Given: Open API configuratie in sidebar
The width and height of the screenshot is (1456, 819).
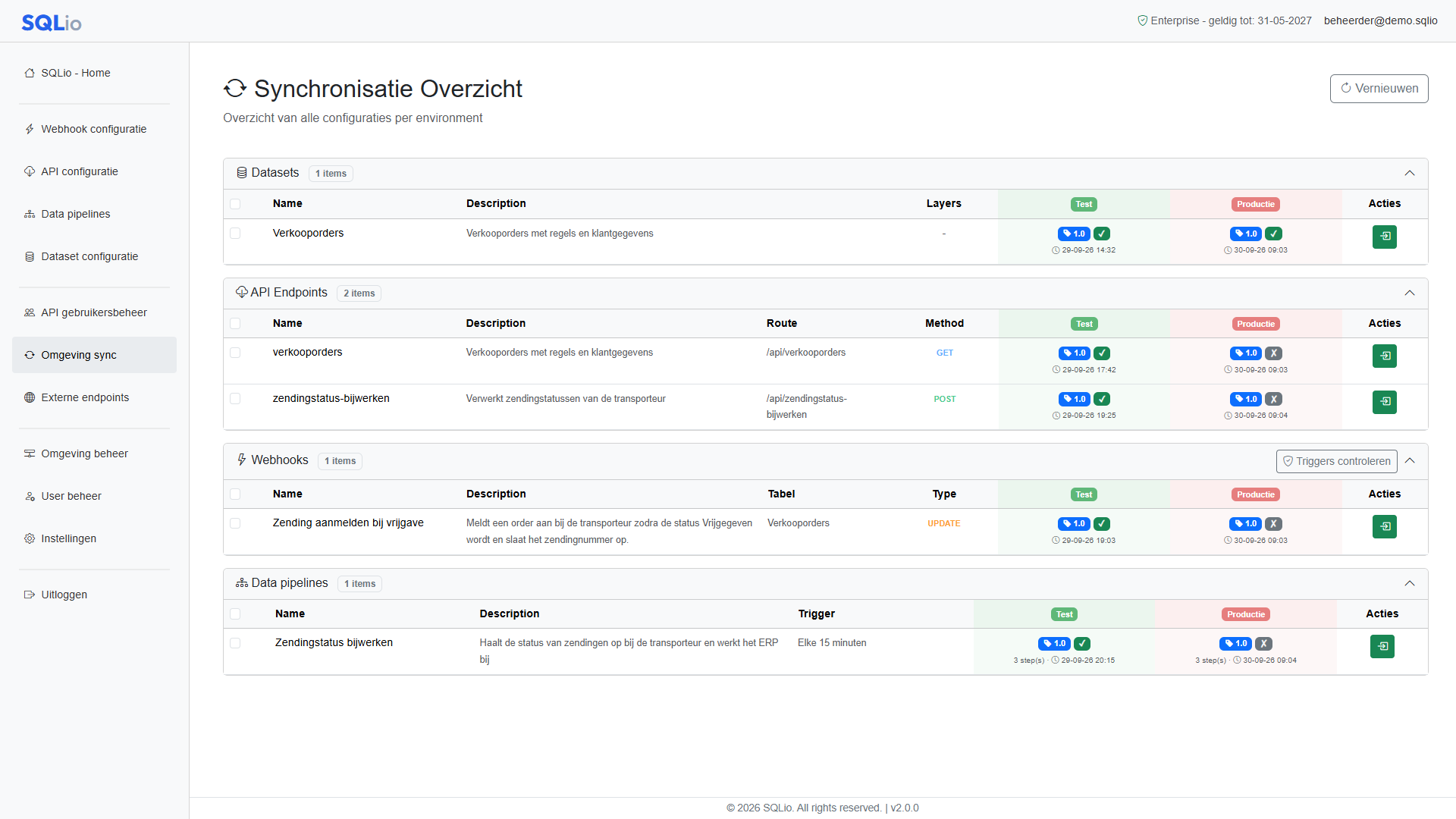Looking at the screenshot, I should coord(94,171).
